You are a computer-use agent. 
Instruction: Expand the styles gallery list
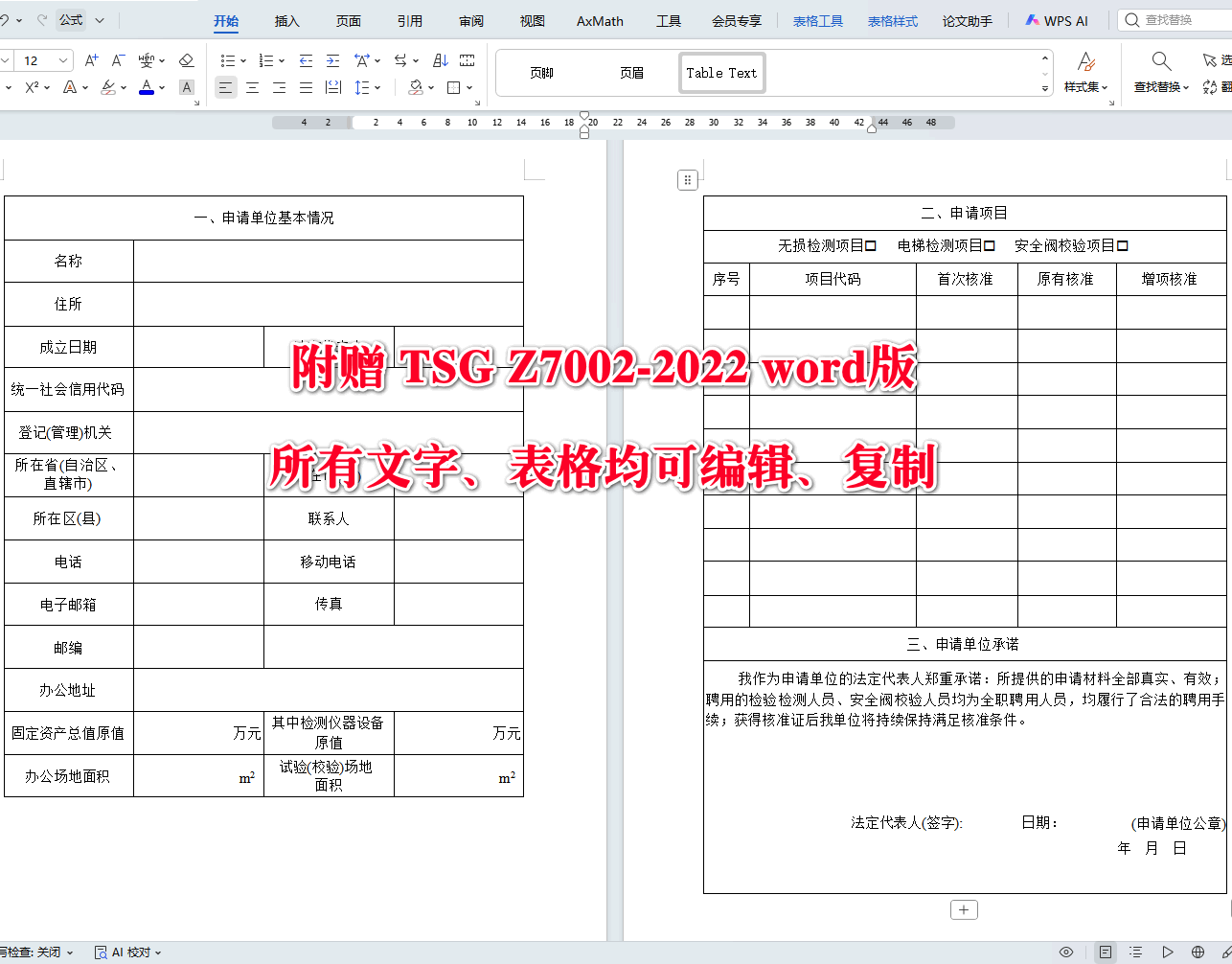(x=1045, y=88)
